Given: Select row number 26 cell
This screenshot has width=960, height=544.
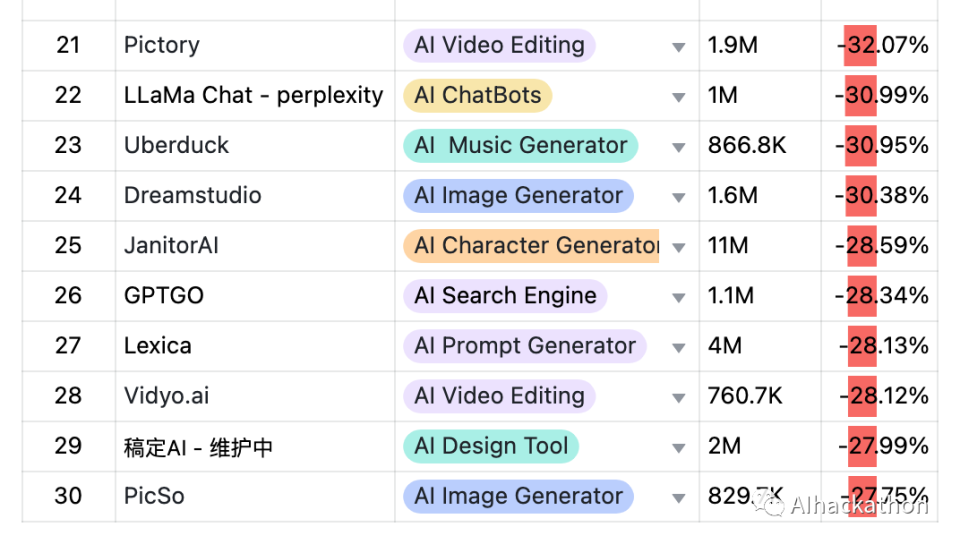Looking at the screenshot, I should [x=68, y=296].
